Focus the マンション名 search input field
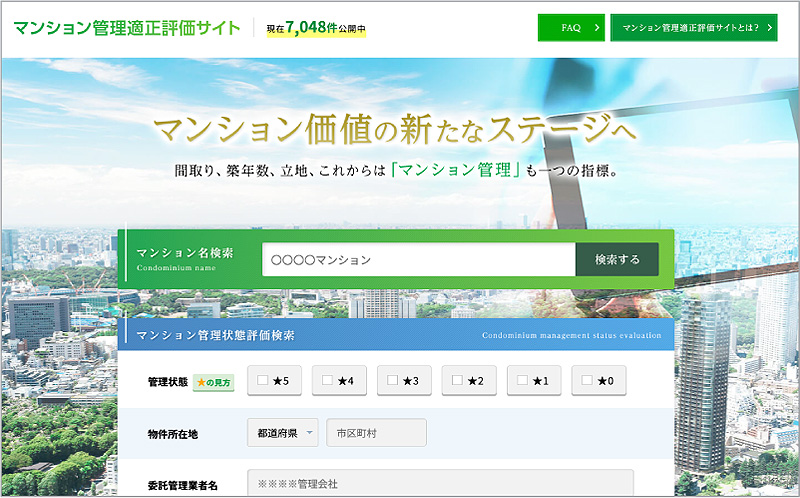 point(418,259)
